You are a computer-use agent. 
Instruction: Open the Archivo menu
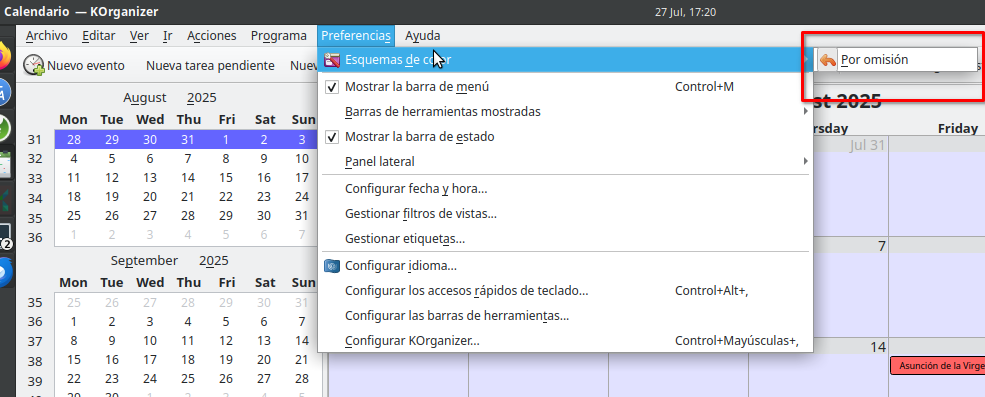coord(46,36)
